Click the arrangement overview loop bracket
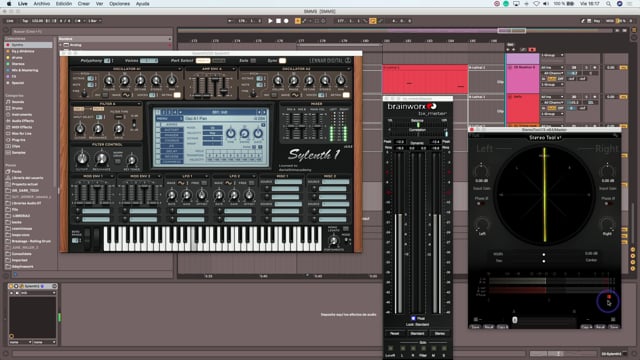This screenshot has height=360, width=640. [x=511, y=31]
